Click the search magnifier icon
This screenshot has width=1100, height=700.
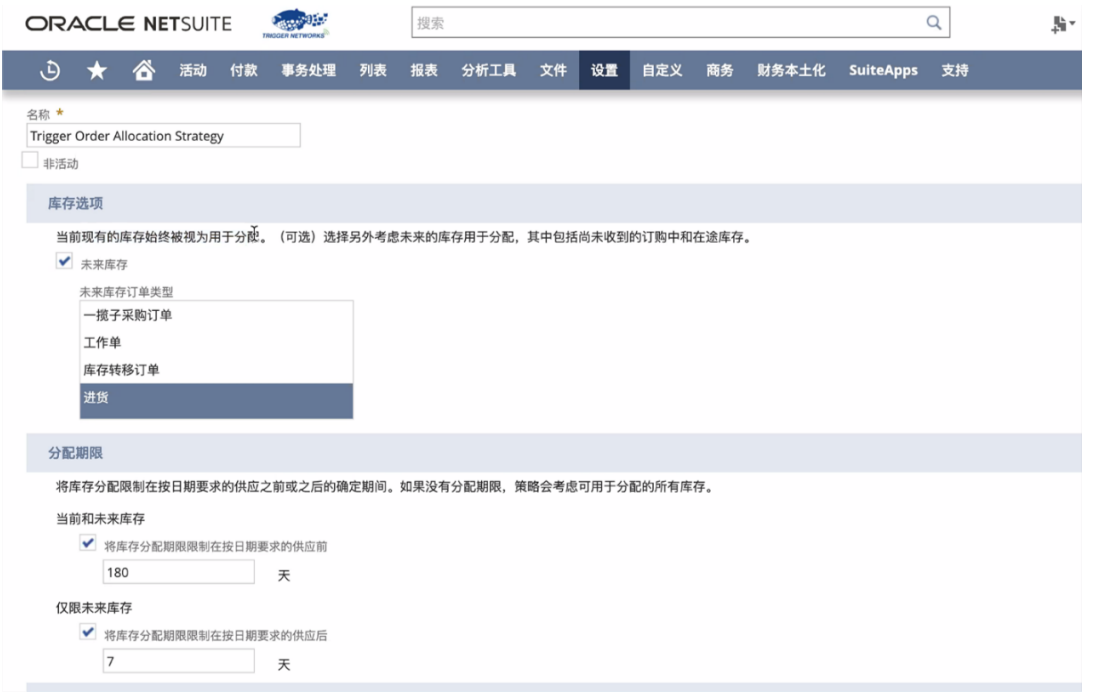[x=934, y=22]
